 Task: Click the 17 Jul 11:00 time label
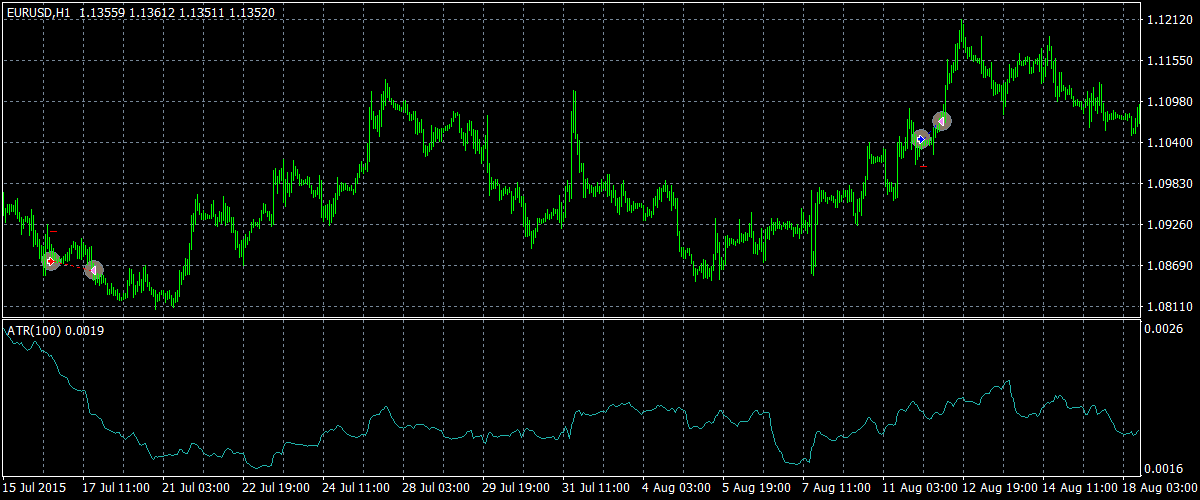116,488
